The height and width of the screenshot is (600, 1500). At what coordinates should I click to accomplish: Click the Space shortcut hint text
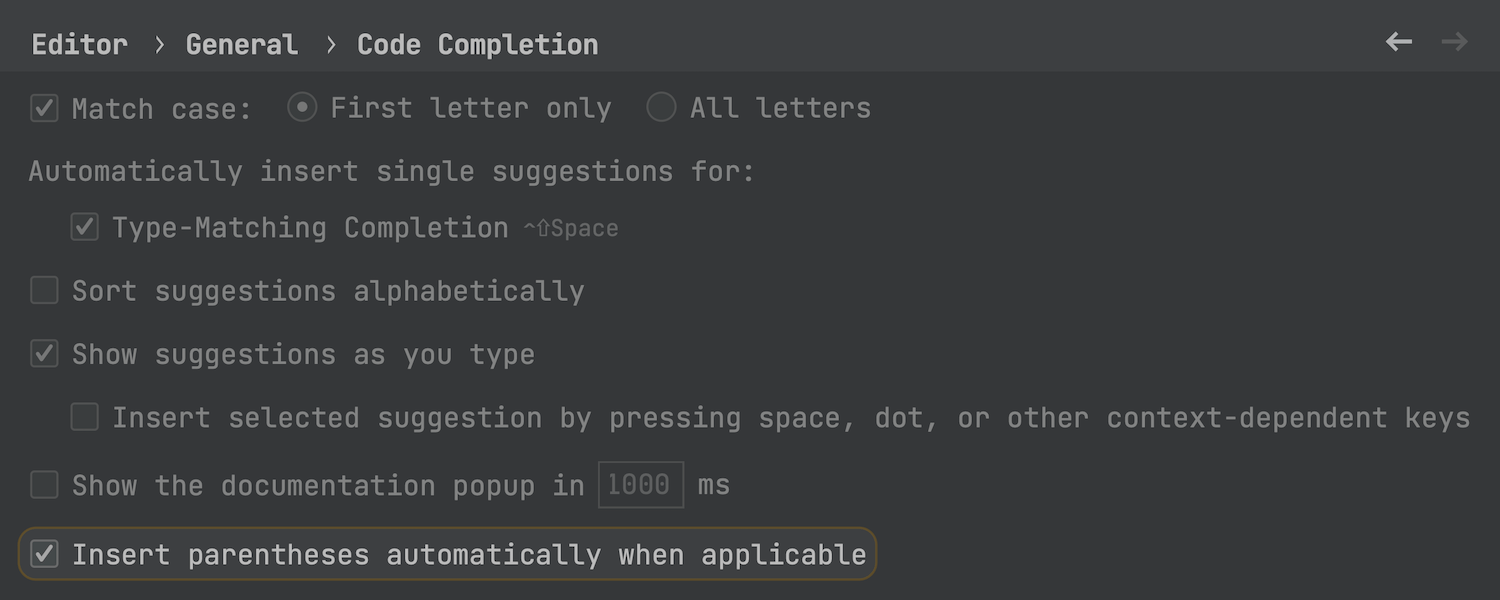pos(571,229)
